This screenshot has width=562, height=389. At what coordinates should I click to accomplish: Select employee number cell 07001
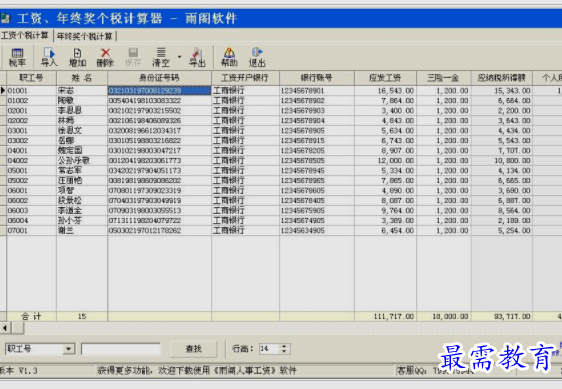click(31, 231)
